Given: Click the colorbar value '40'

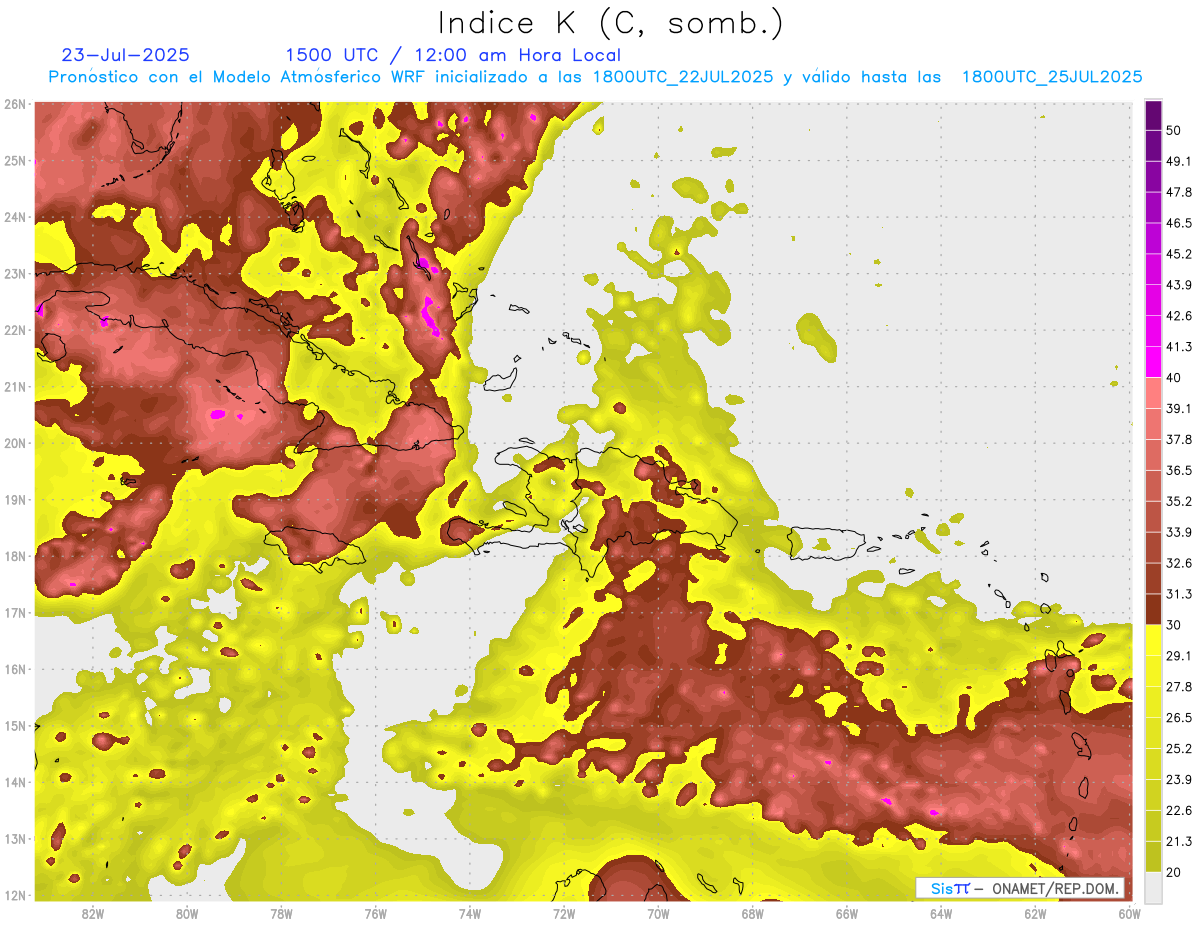Looking at the screenshot, I should [1173, 378].
